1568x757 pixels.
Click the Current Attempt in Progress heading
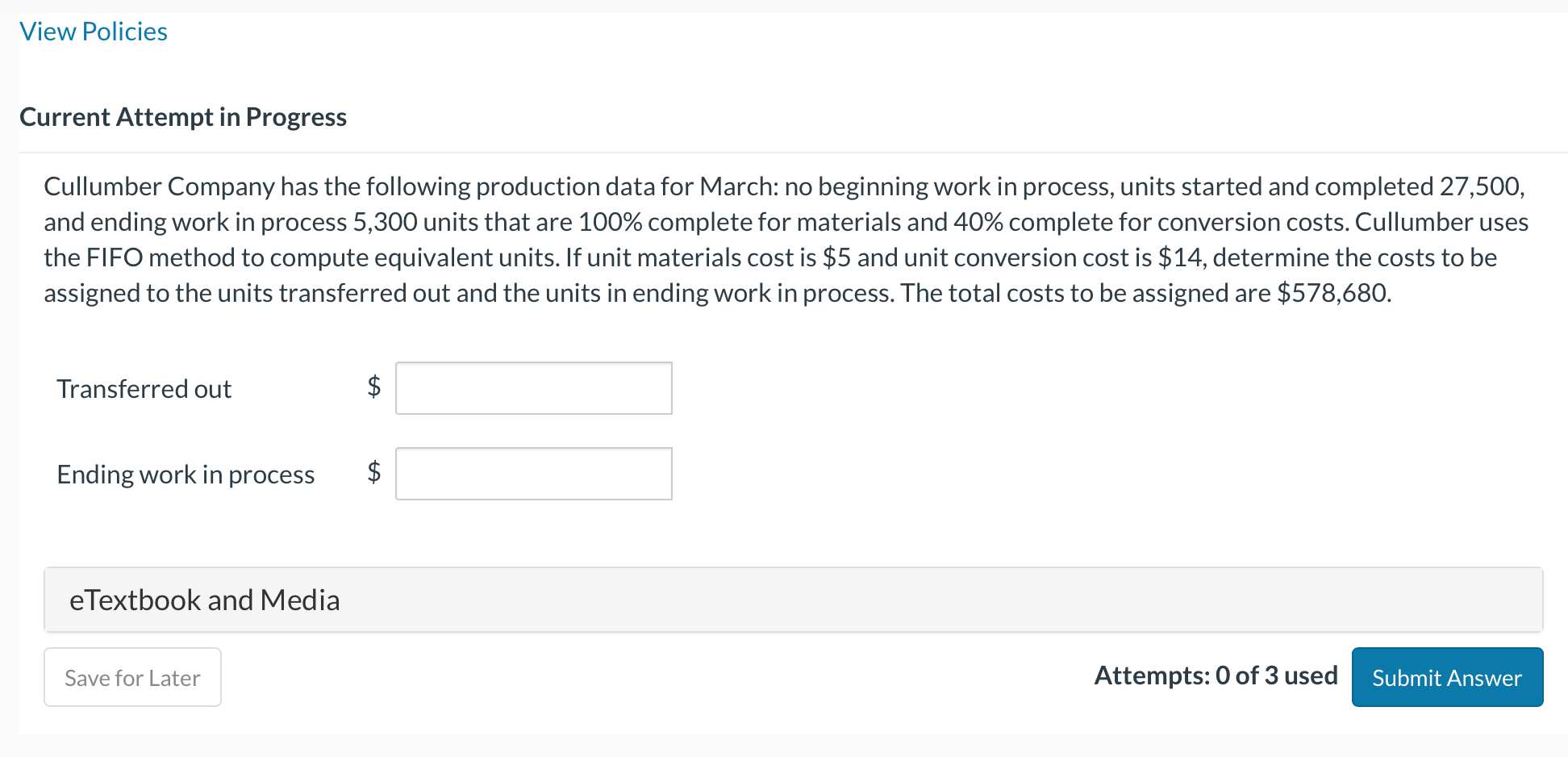pyautogui.click(x=183, y=117)
